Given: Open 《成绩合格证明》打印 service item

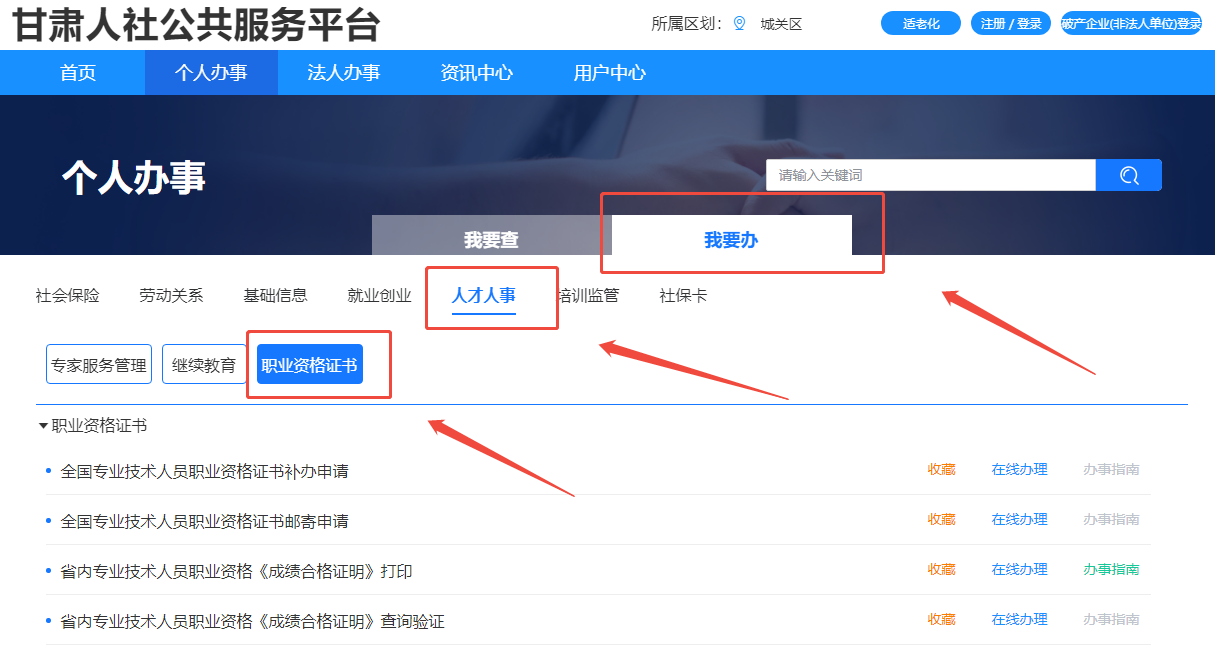Looking at the screenshot, I should click(x=237, y=571).
